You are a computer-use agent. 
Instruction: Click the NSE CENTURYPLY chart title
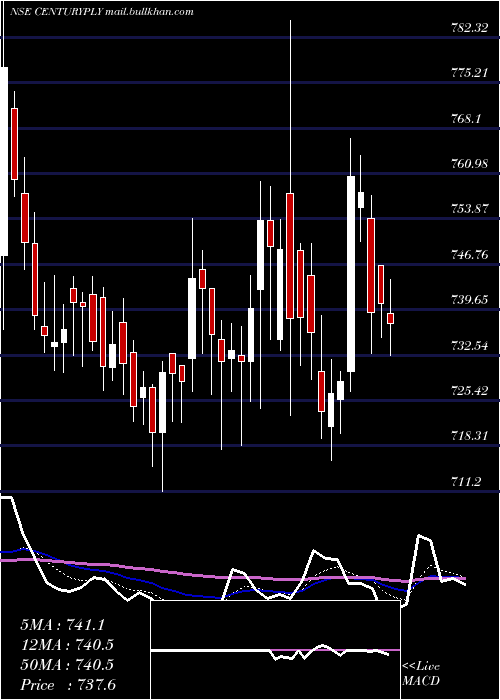point(56,12)
